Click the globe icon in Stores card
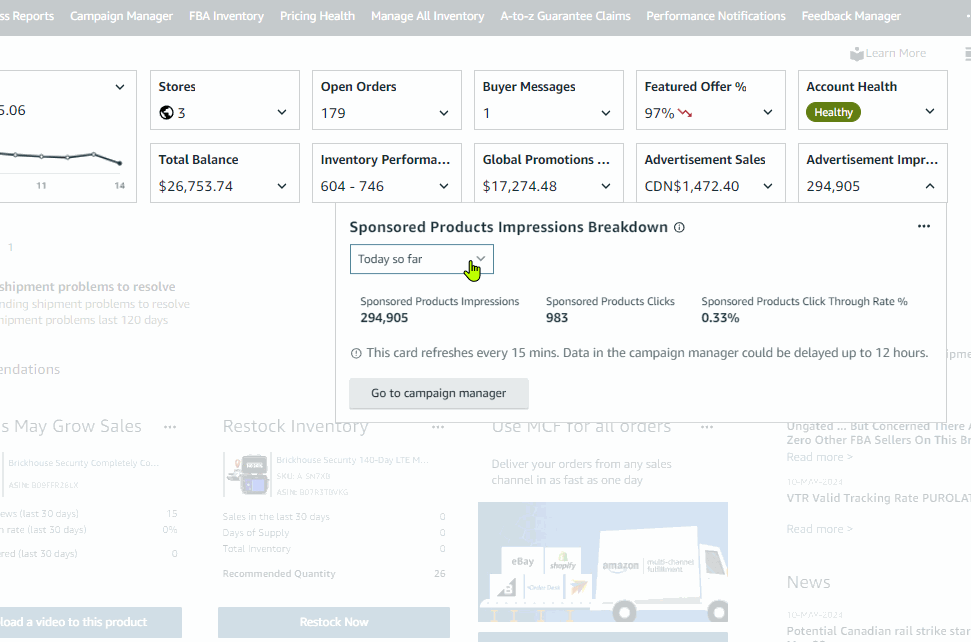This screenshot has width=971, height=642. (x=166, y=113)
